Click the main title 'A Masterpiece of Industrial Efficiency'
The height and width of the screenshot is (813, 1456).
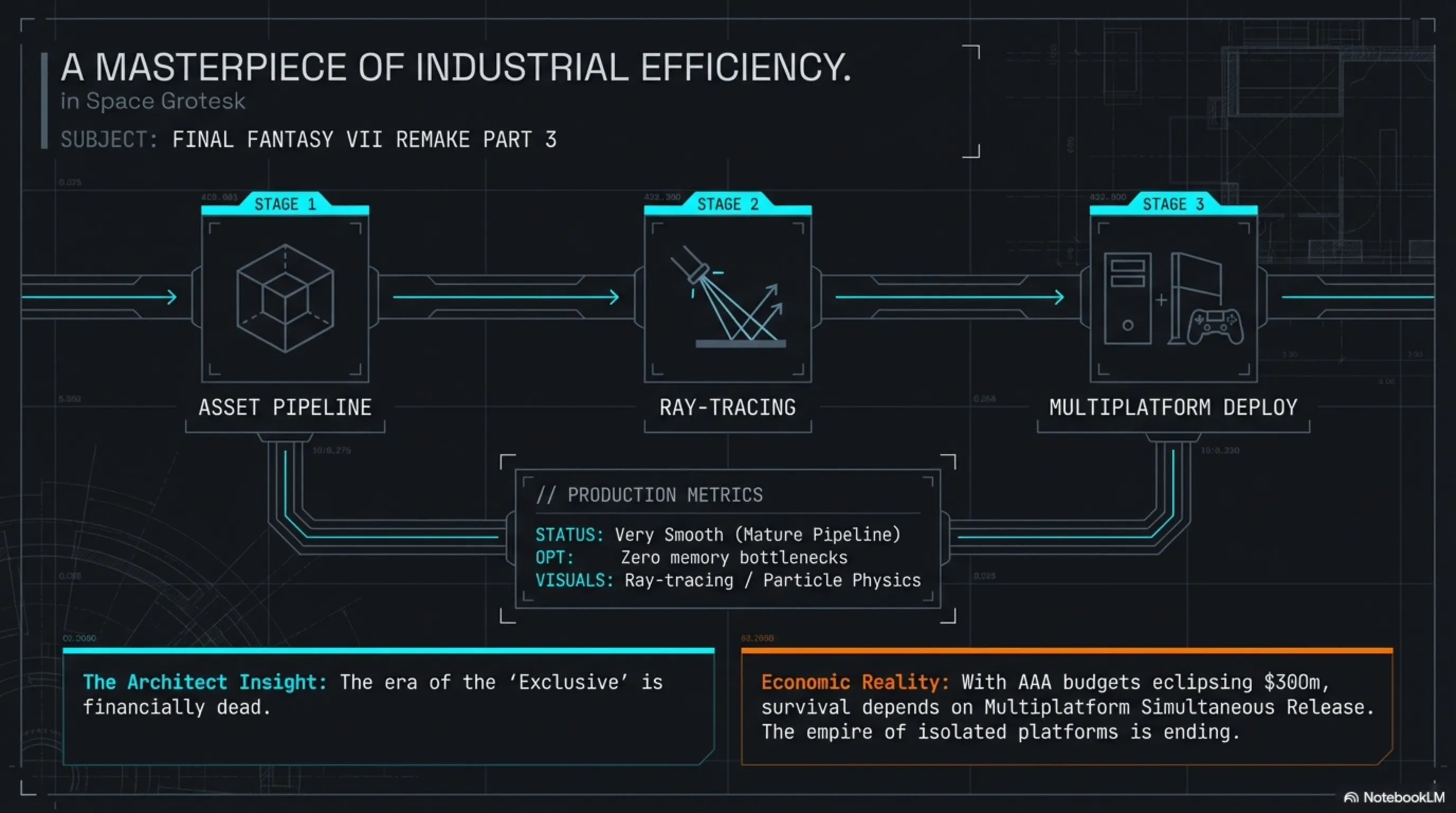click(456, 68)
